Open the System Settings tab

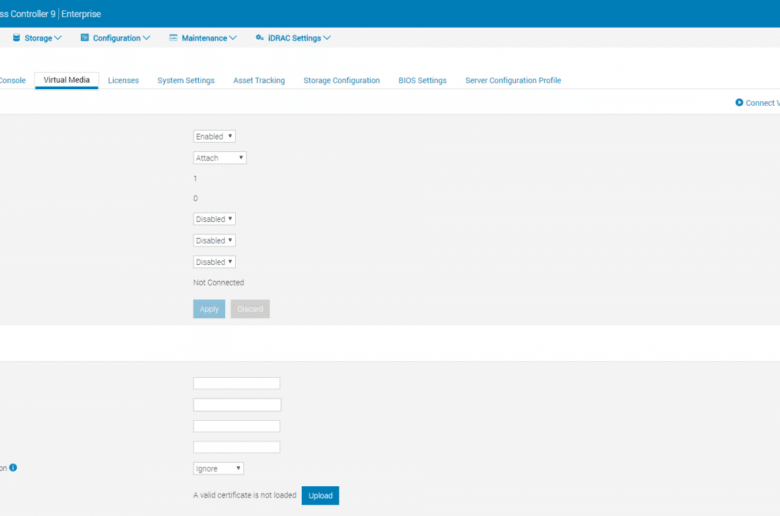click(x=186, y=80)
